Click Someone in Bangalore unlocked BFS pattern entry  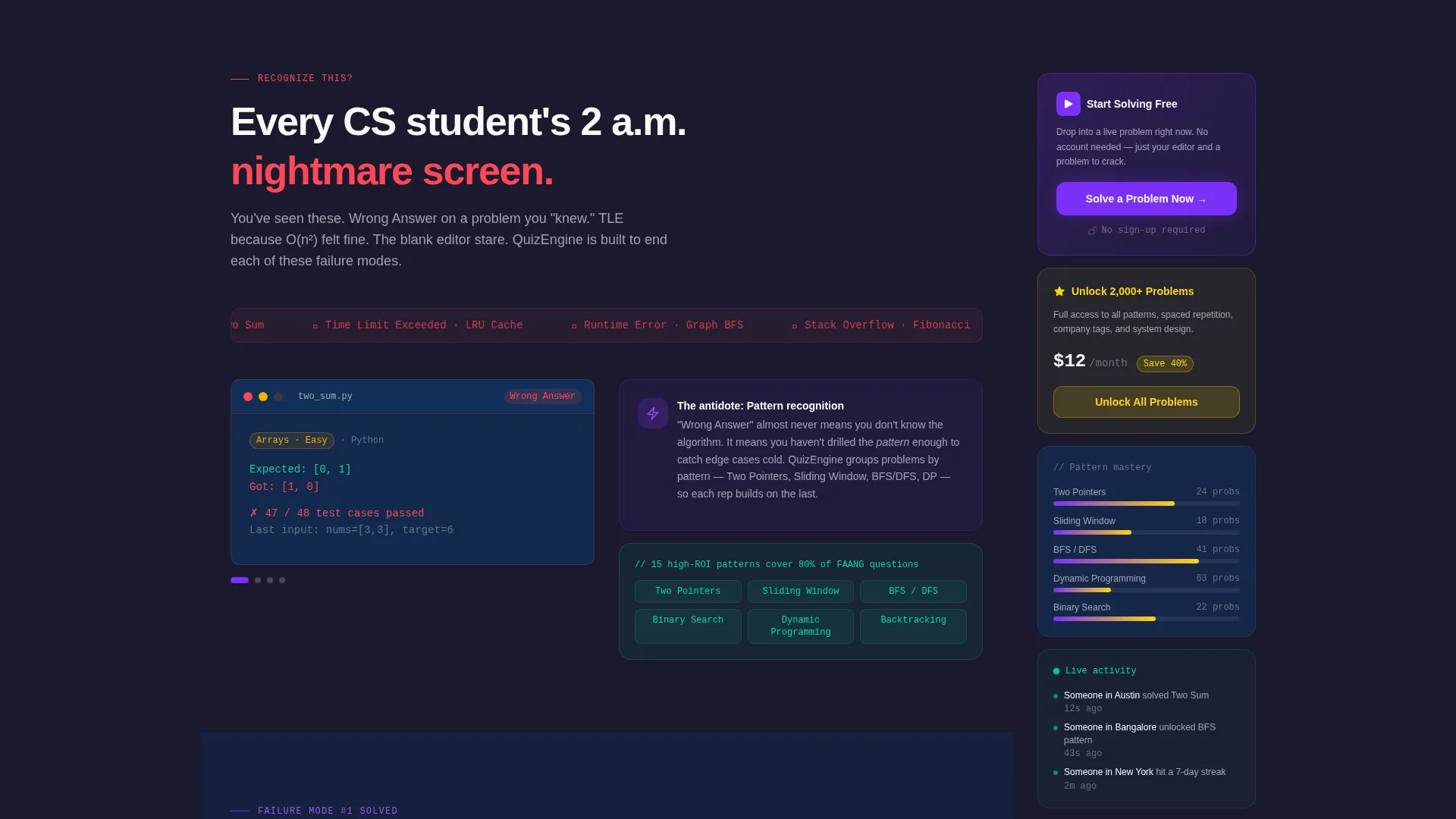point(1147,740)
